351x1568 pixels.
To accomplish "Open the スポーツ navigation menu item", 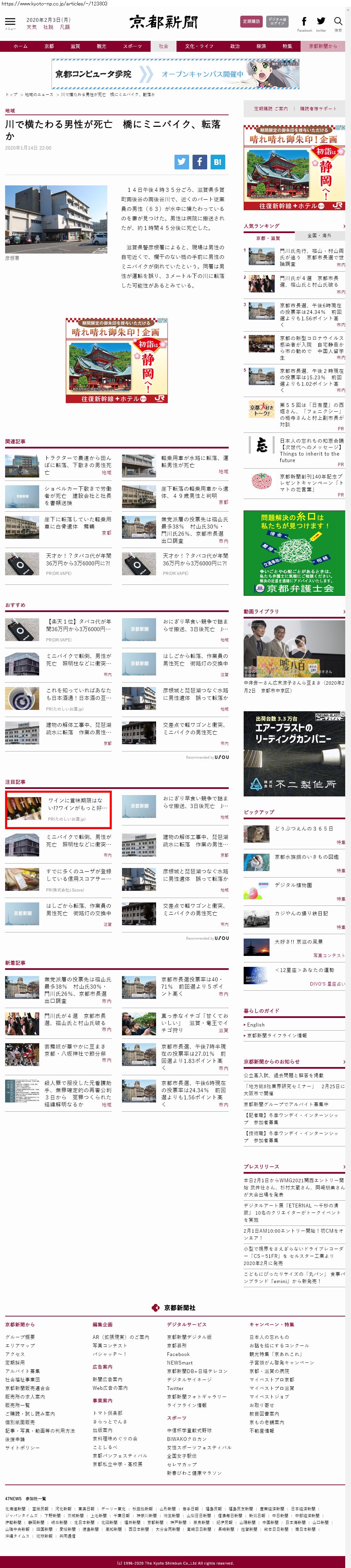I will tap(132, 46).
